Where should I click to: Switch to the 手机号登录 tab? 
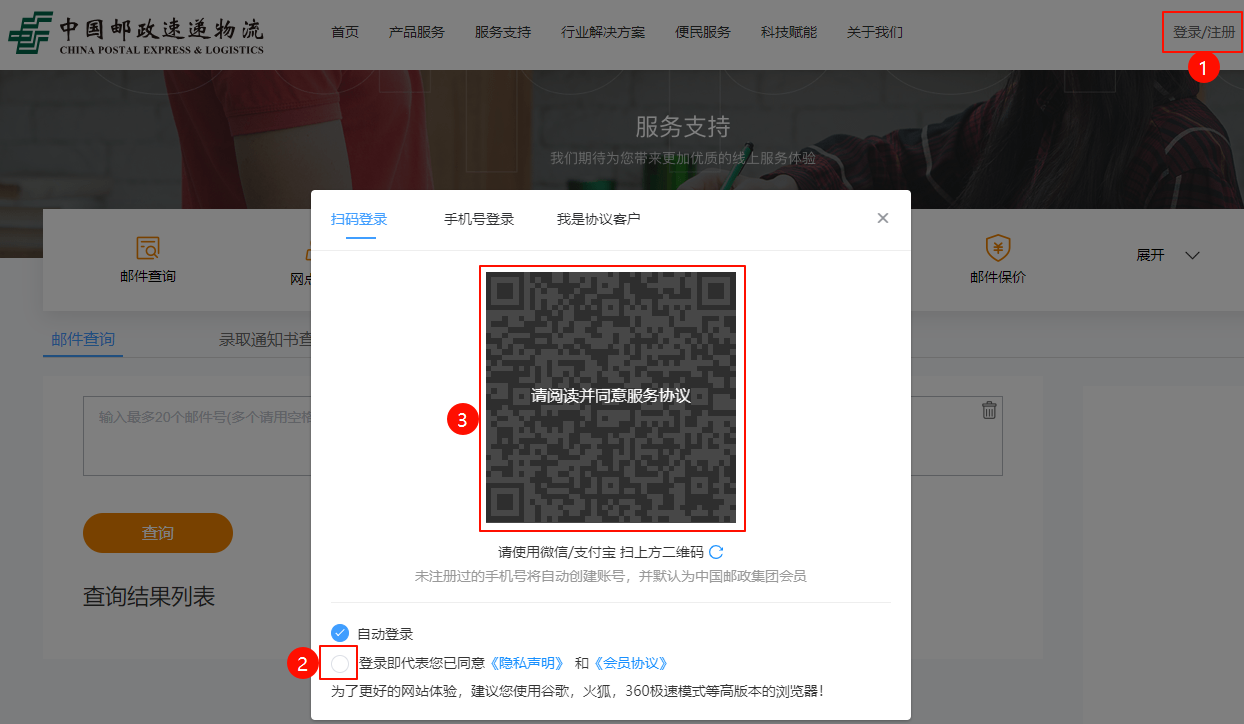tap(479, 219)
